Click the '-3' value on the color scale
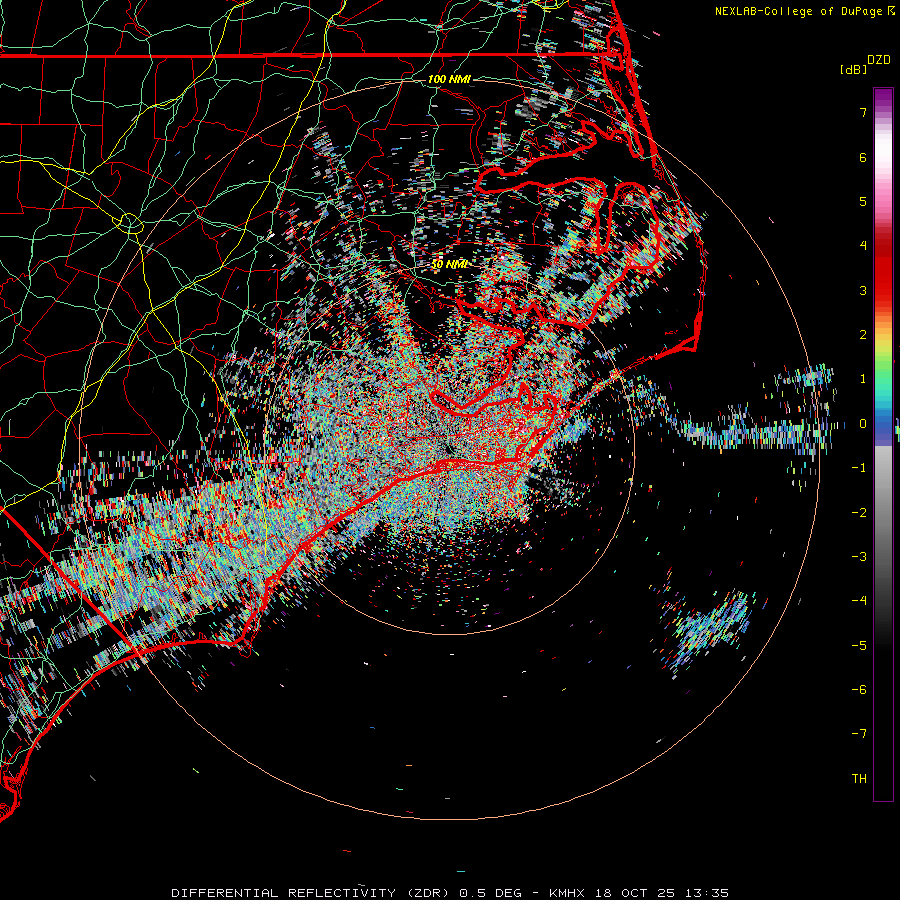 [859, 557]
